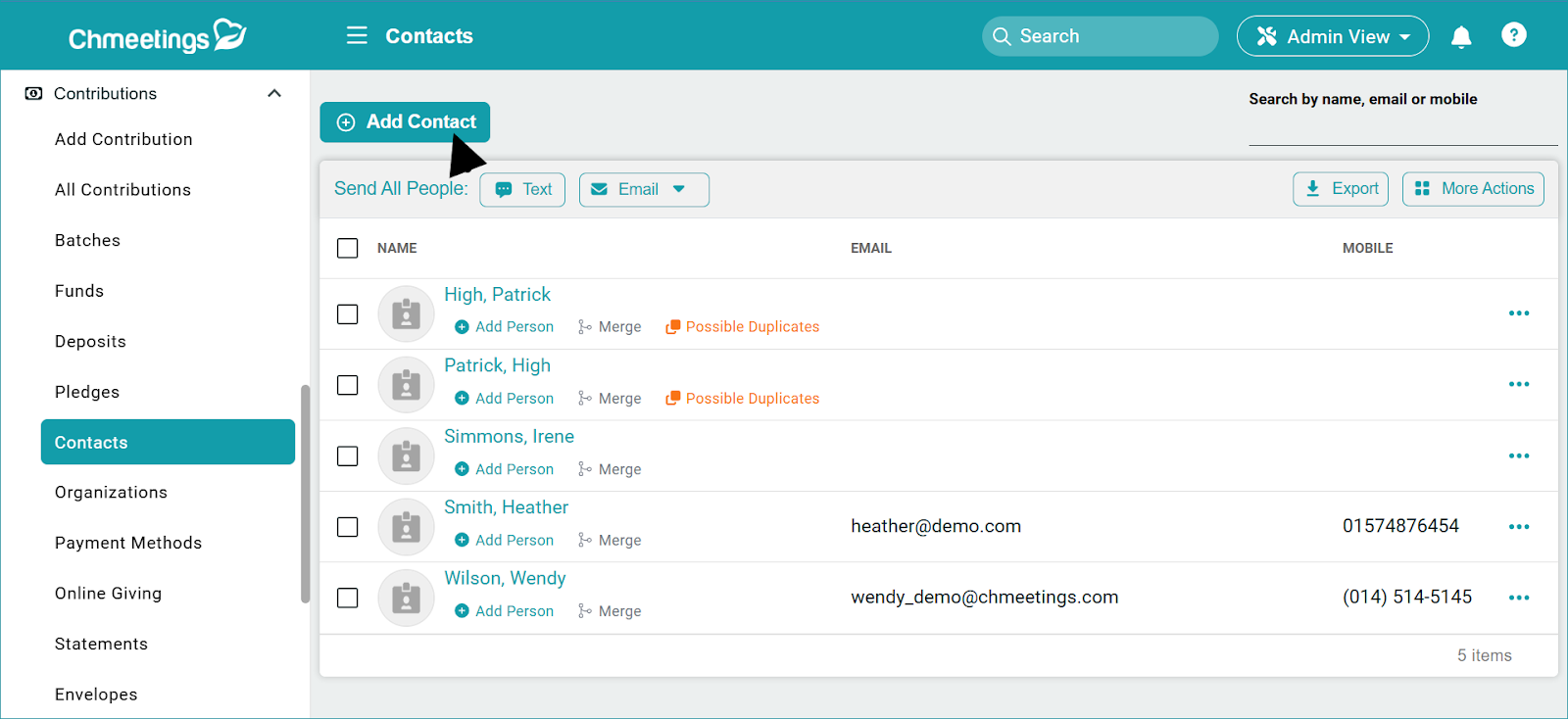
Task: Click avatar icon for Simmons, Irene
Action: point(406,456)
